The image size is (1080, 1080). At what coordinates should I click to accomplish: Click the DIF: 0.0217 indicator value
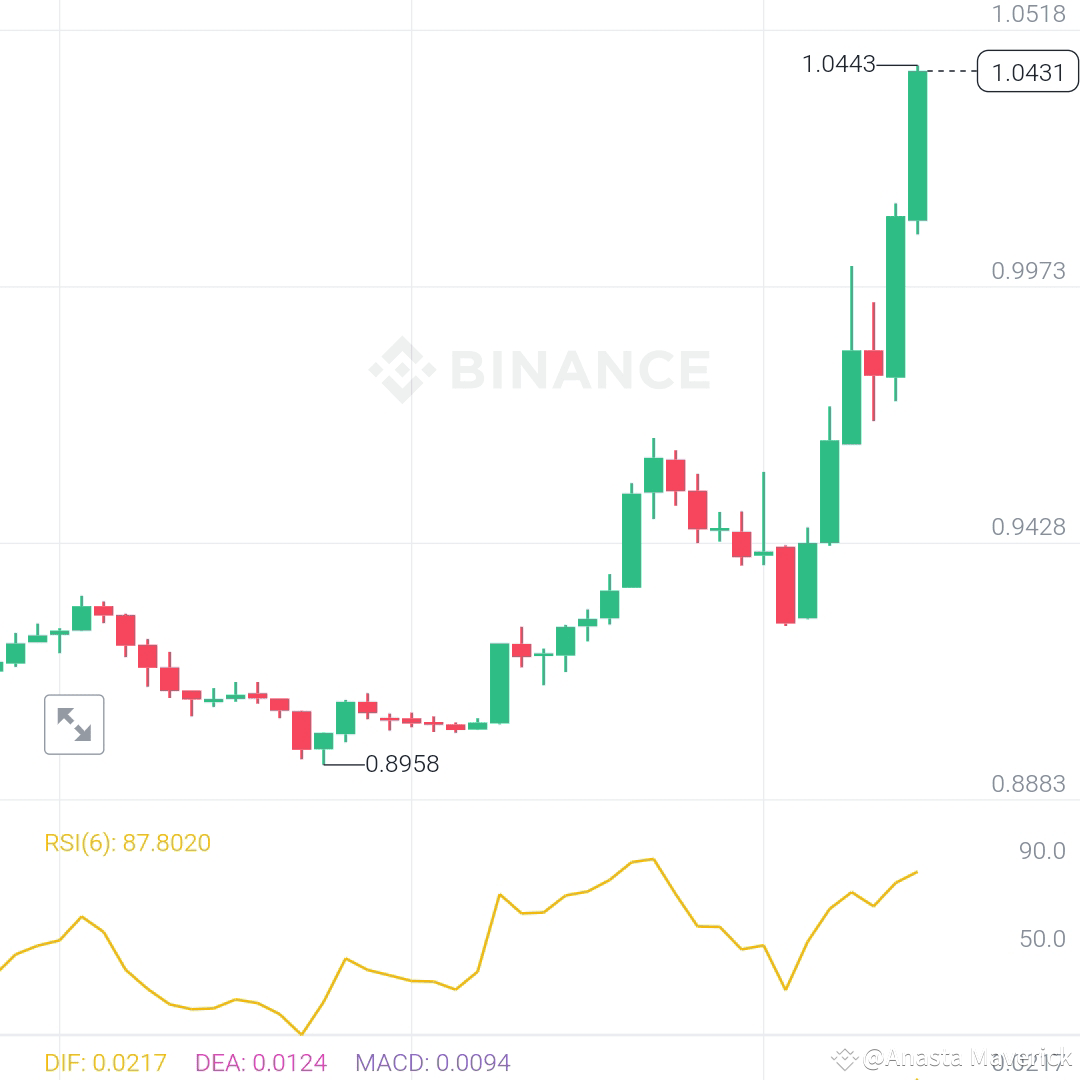point(105,1063)
